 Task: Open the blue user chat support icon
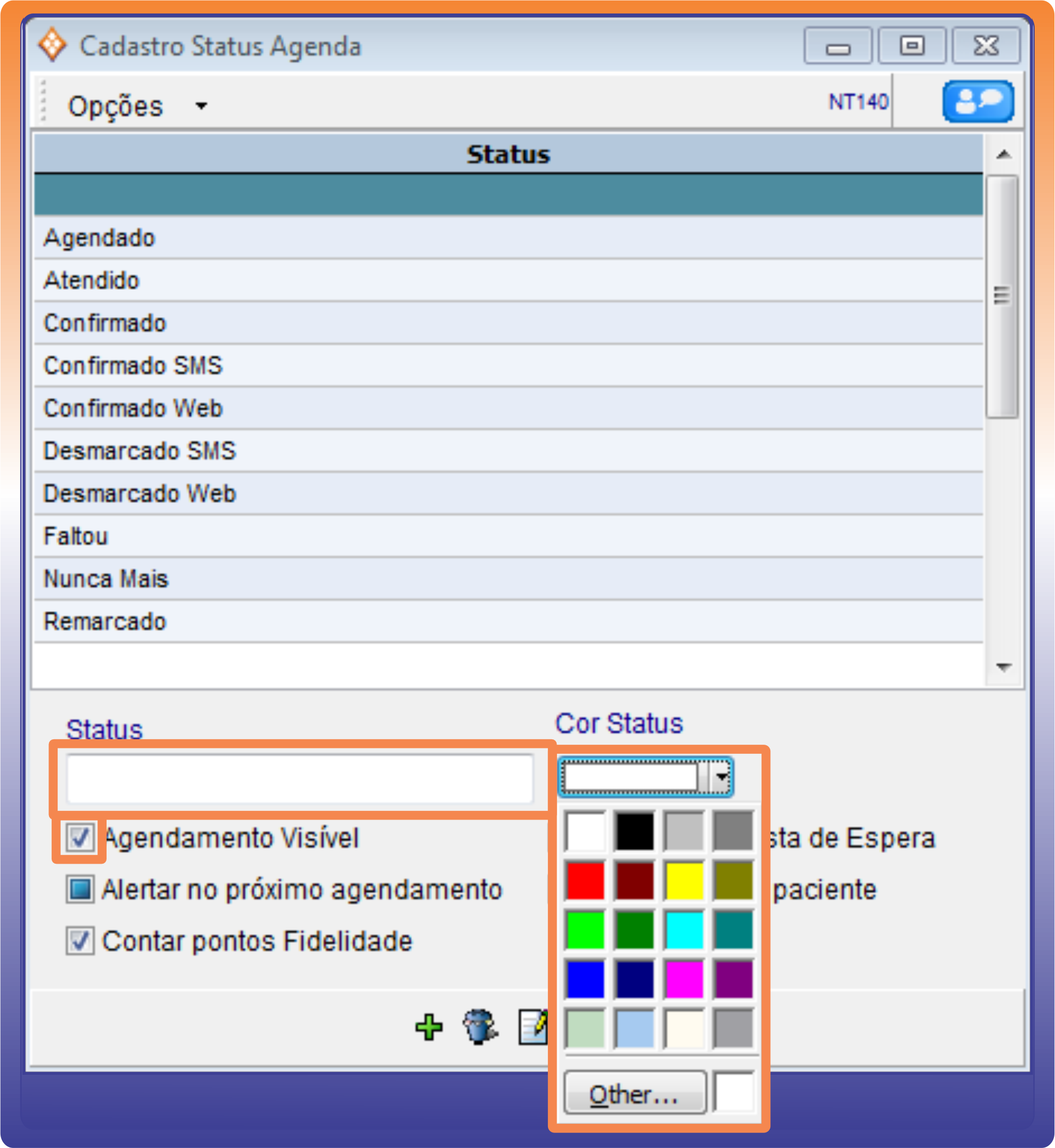977,102
